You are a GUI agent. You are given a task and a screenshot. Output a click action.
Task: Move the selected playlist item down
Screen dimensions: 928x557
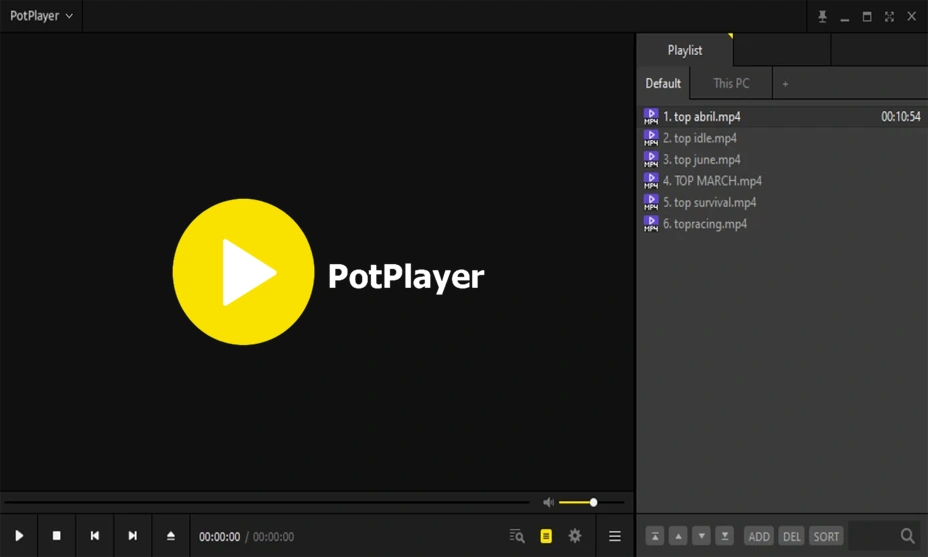point(701,536)
